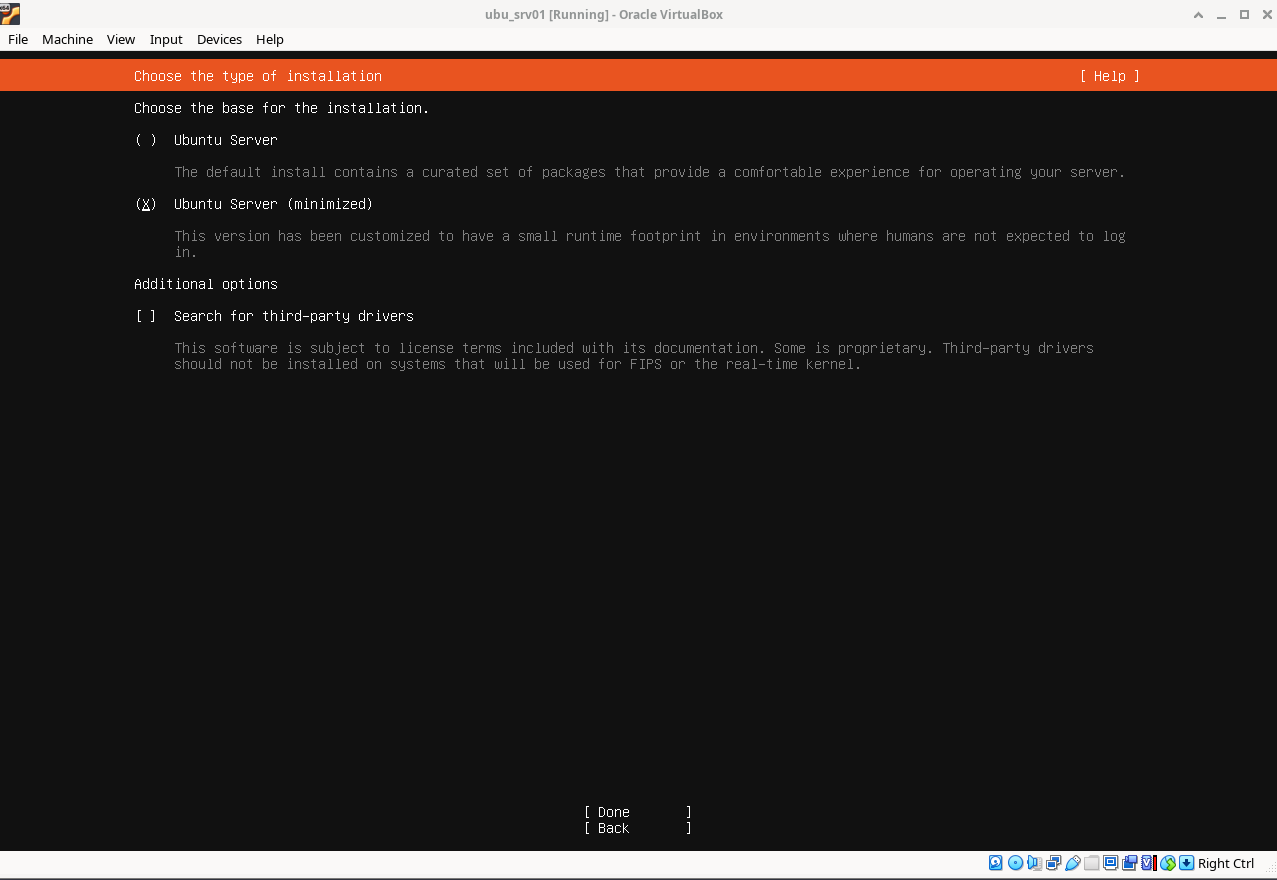Image resolution: width=1277 pixels, height=880 pixels.
Task: Click the keyboard capture arrow icon
Action: pyautogui.click(x=1186, y=863)
